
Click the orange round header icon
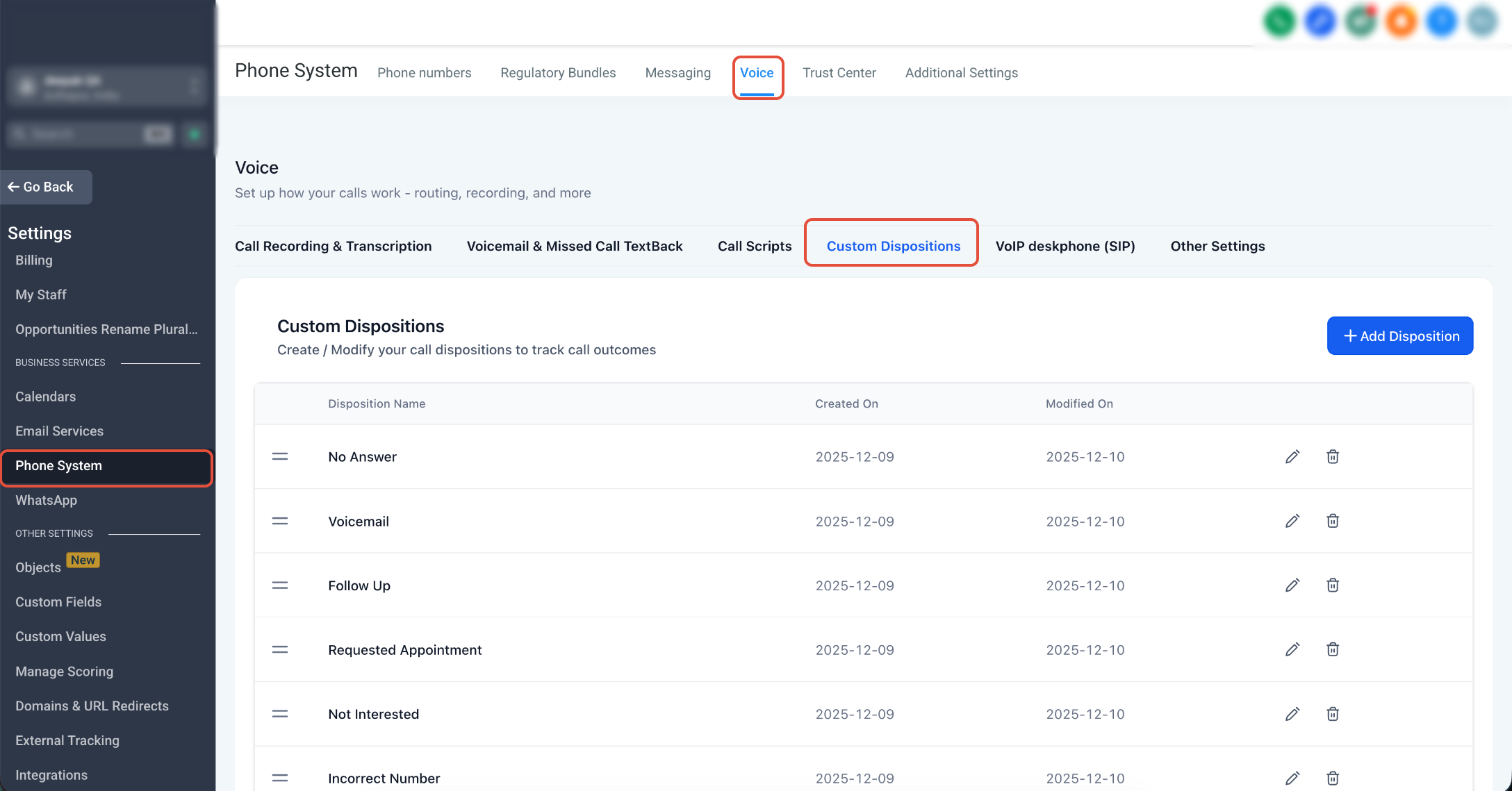coord(1402,21)
